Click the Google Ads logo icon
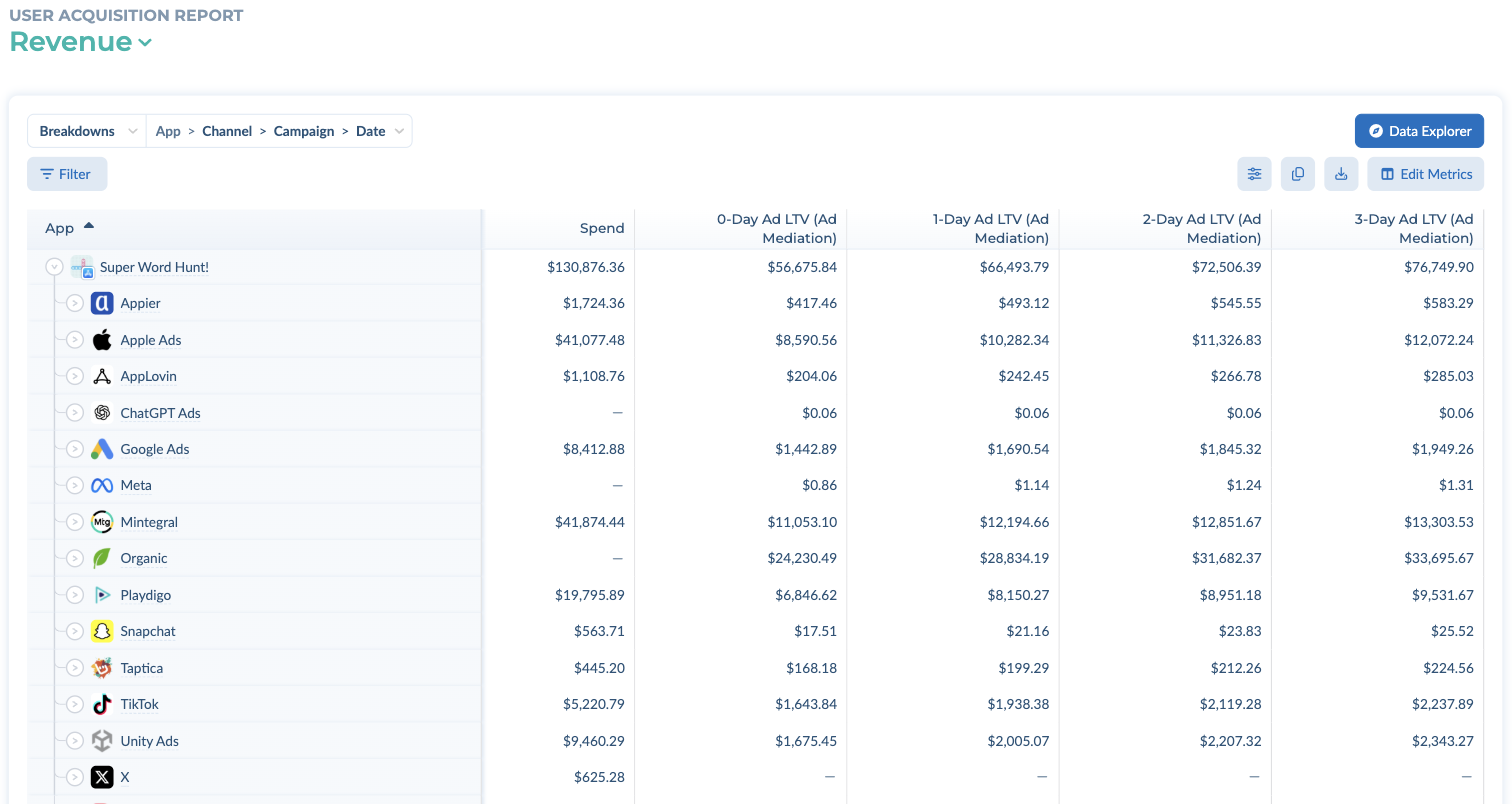 point(102,449)
